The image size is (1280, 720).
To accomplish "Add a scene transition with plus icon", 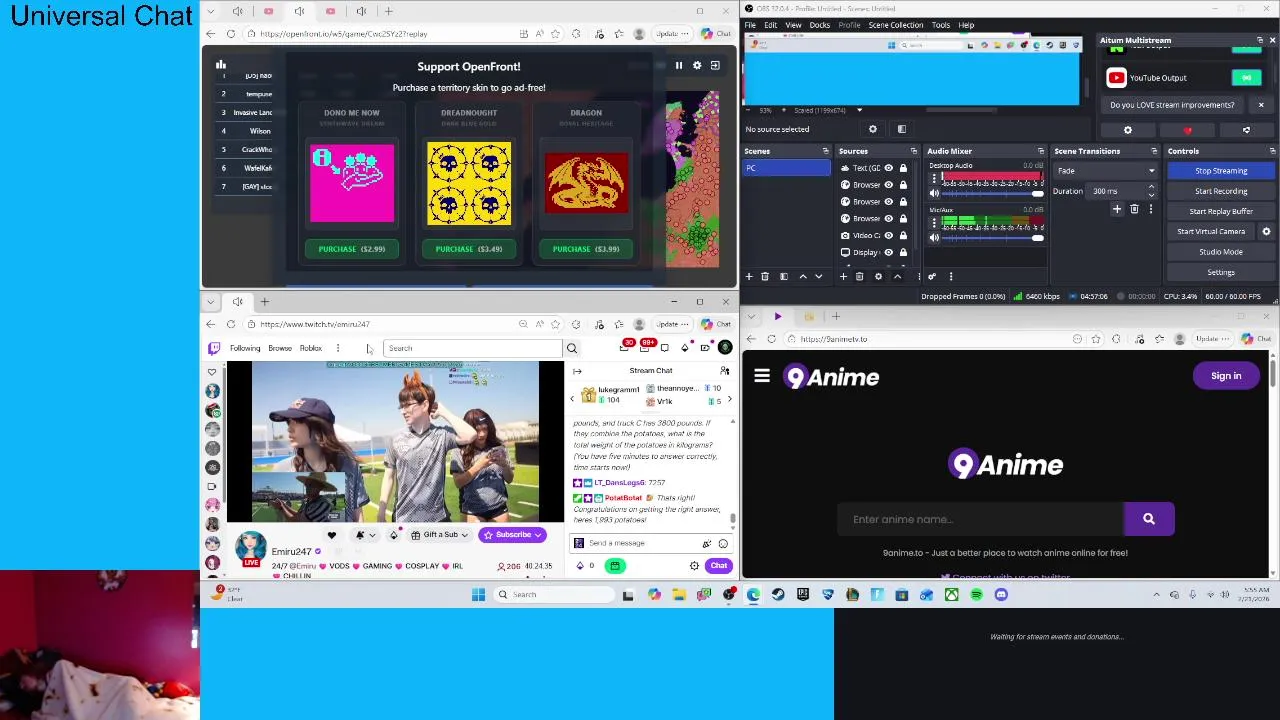I will click(x=1117, y=209).
